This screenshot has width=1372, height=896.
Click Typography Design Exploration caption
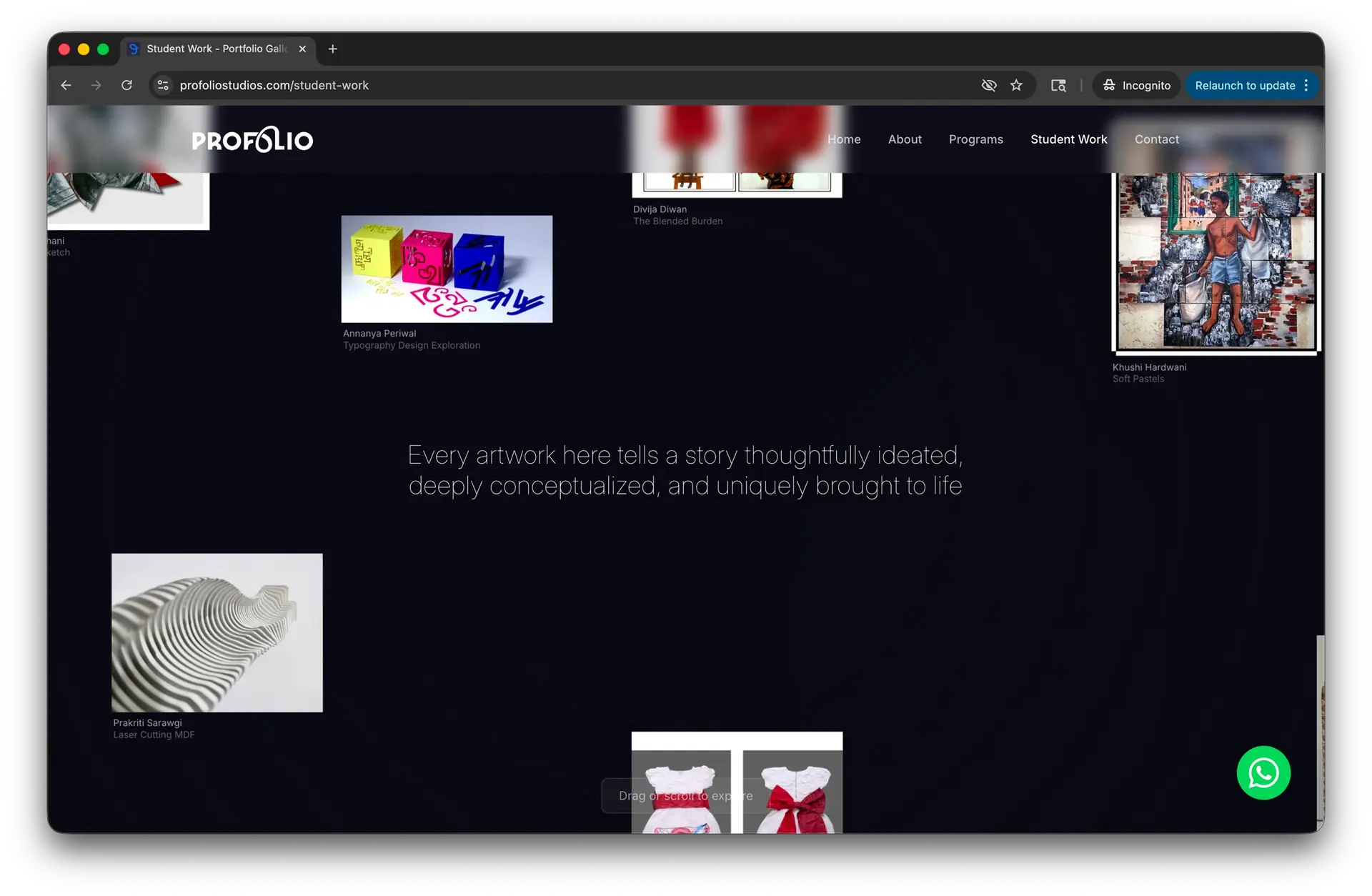coord(412,345)
